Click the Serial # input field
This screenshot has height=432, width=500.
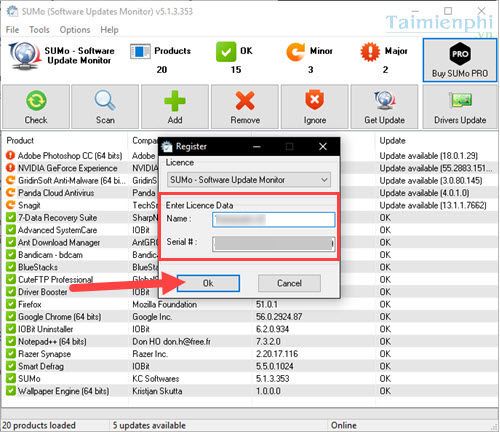point(273,244)
